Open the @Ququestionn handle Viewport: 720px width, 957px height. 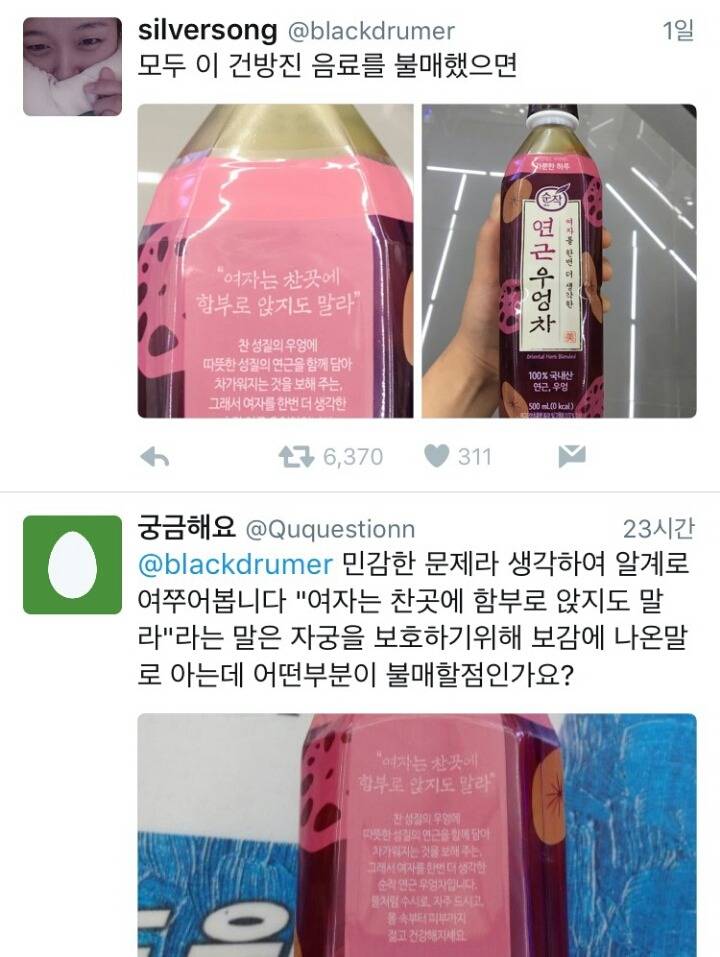330,530
